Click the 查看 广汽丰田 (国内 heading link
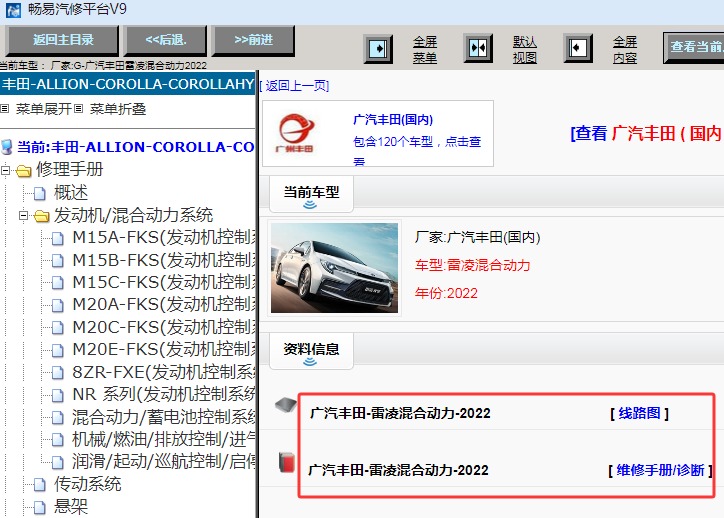The image size is (724, 518). pos(646,133)
